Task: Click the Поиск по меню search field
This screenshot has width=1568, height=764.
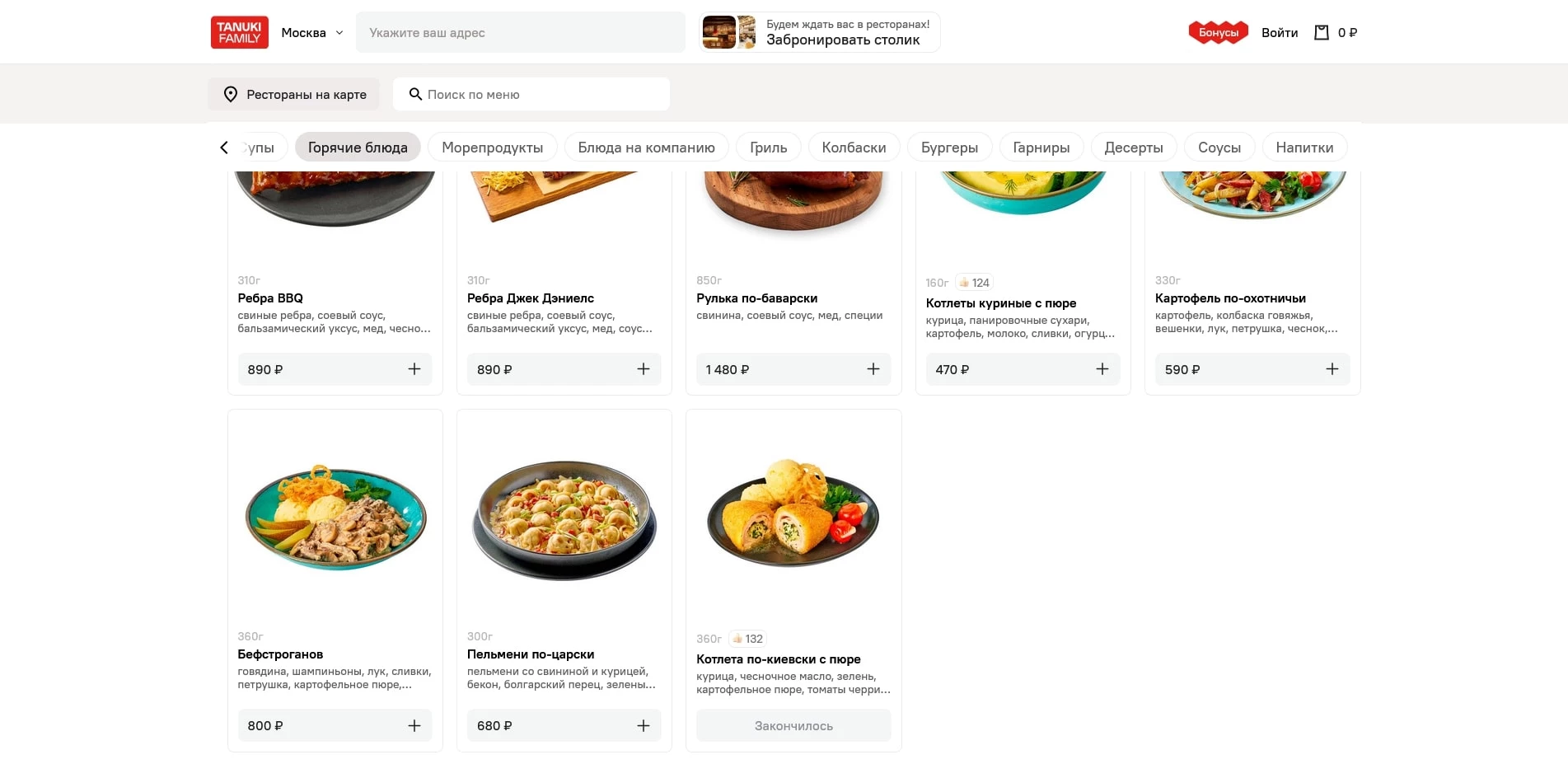Action: click(x=531, y=95)
